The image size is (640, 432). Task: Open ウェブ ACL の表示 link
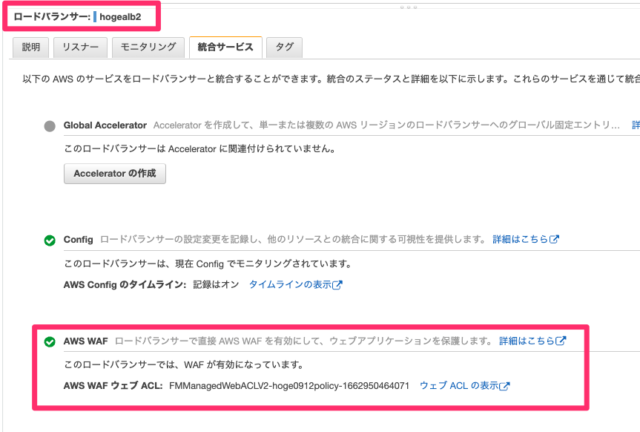point(465,386)
